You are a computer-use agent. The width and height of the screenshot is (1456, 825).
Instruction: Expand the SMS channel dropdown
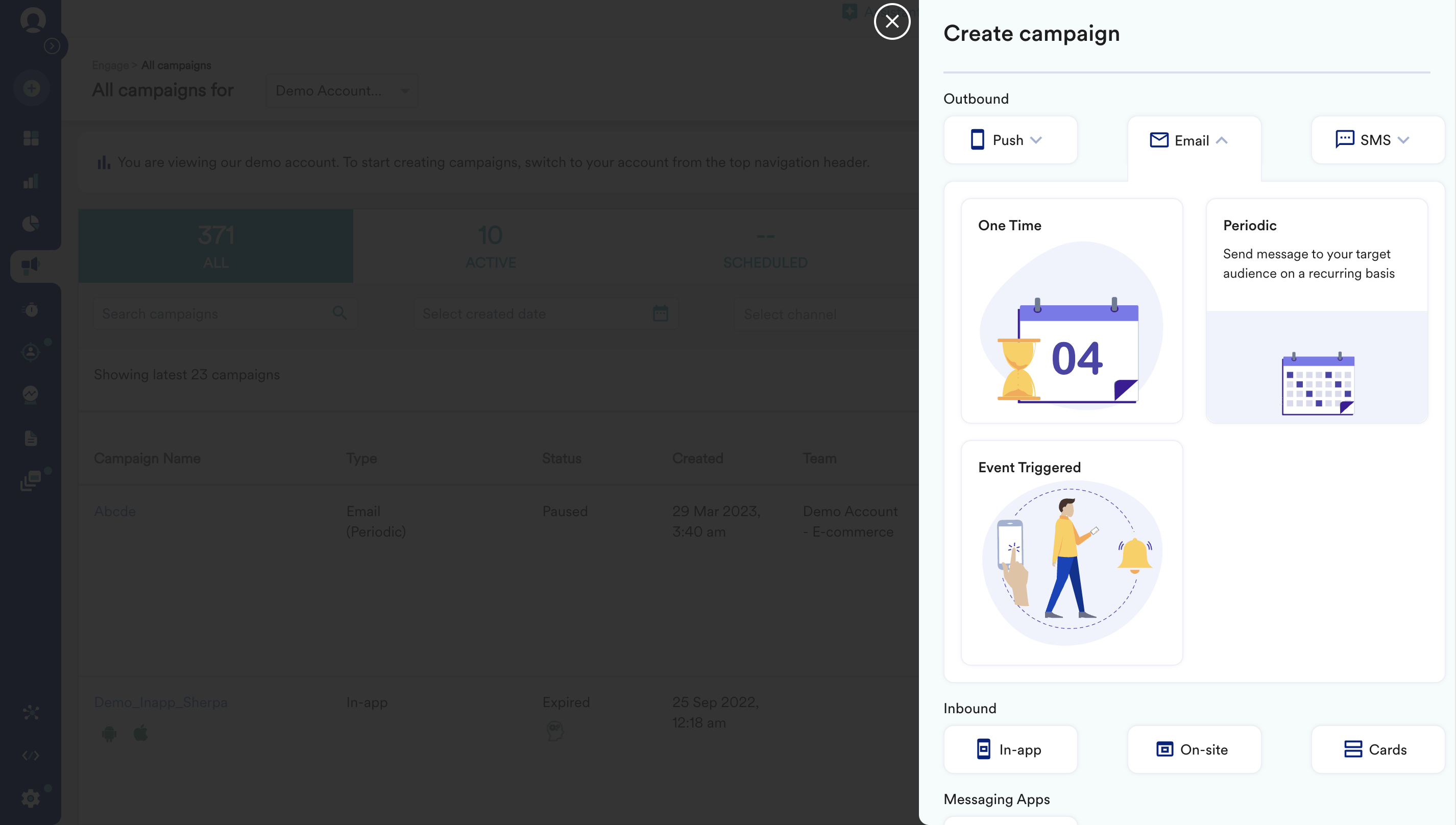point(1377,140)
